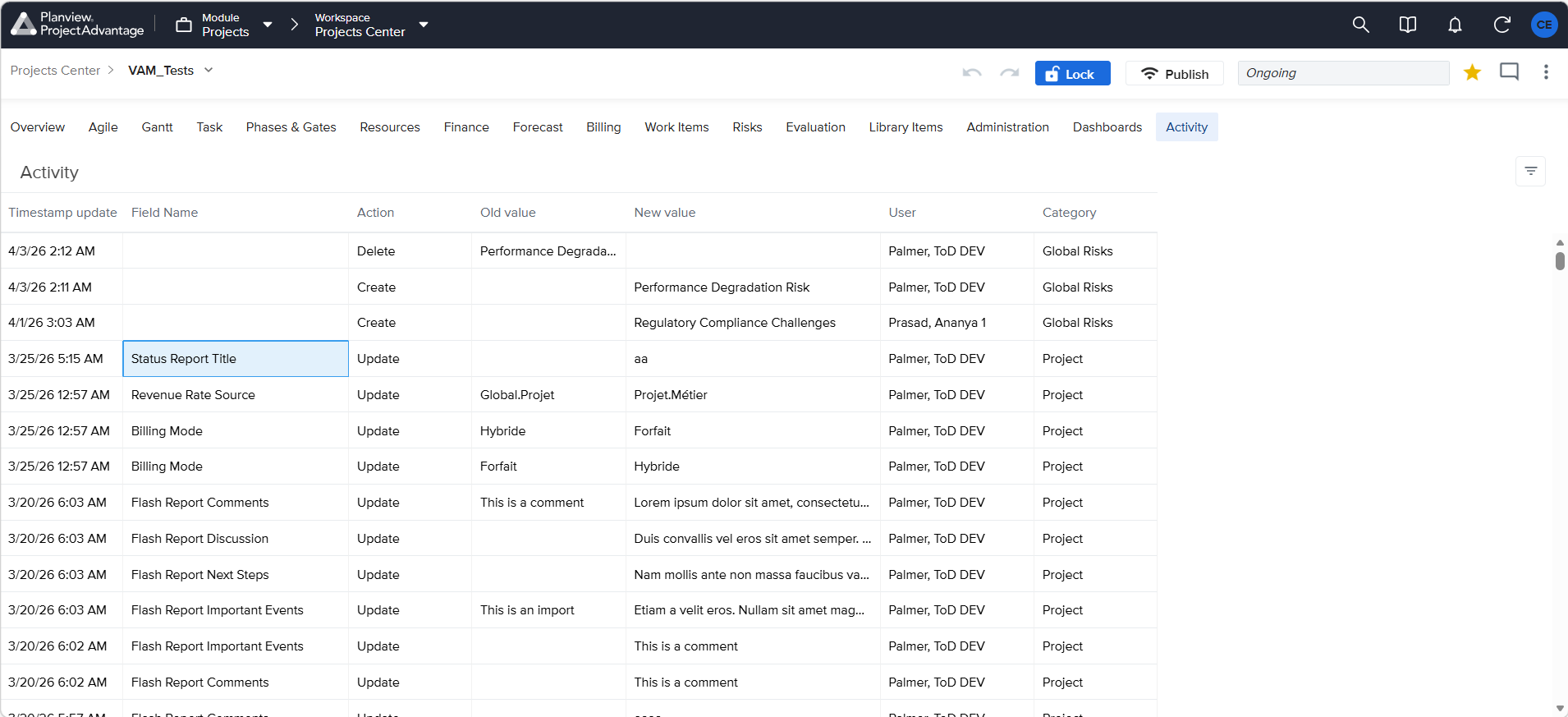Open the search magnifier icon
Image resolution: width=1568 pixels, height=717 pixels.
click(1360, 25)
